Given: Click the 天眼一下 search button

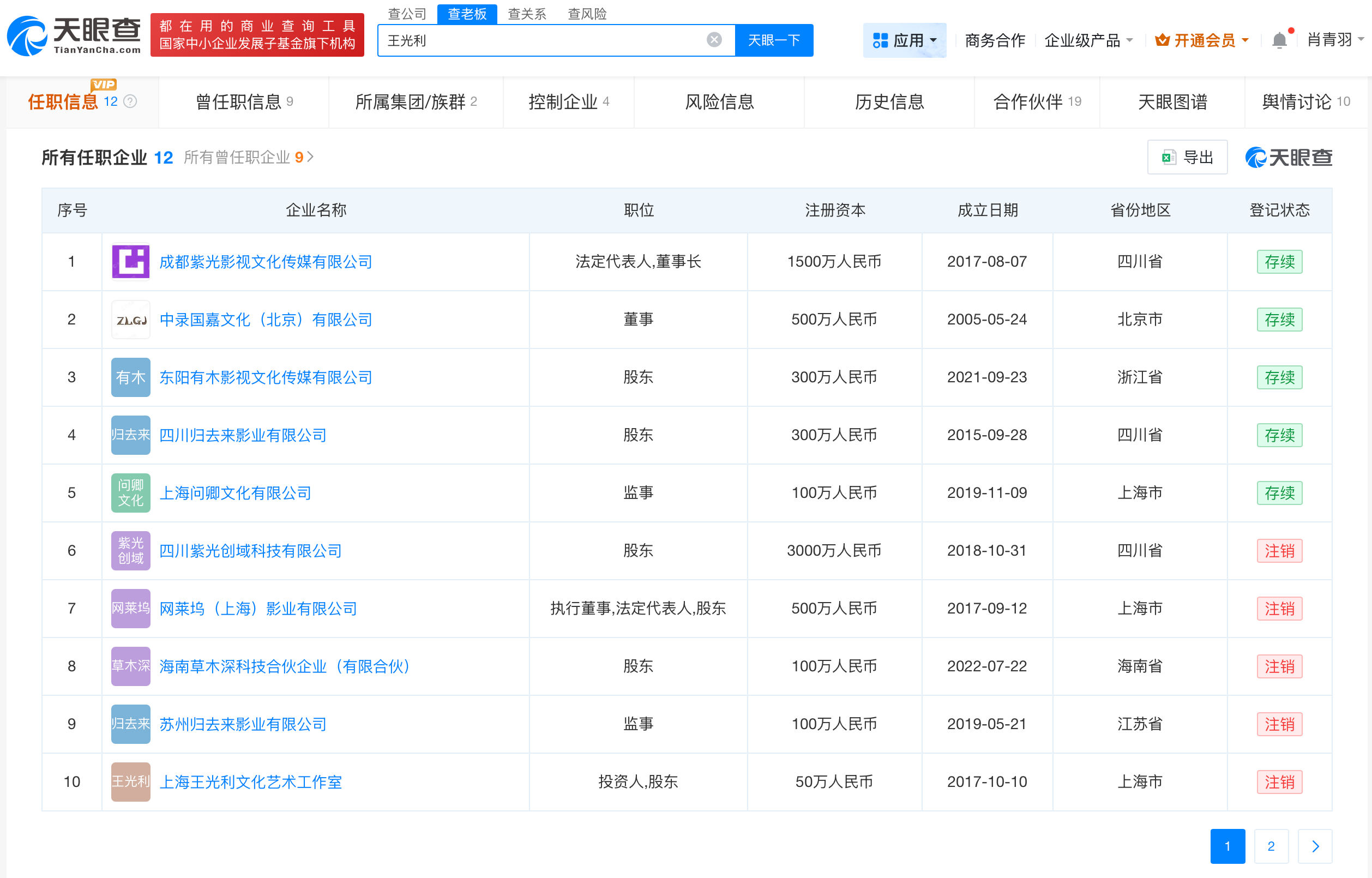Looking at the screenshot, I should click(773, 40).
